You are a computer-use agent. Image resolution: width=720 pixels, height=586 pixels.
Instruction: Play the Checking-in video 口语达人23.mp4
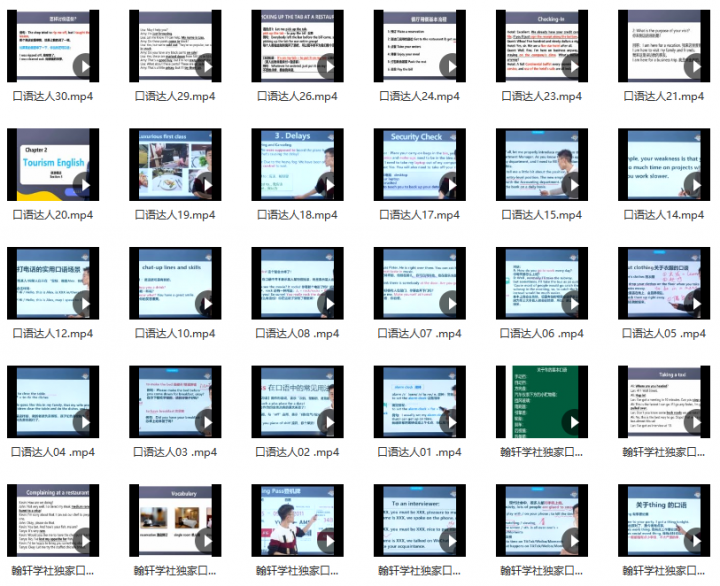[x=572, y=67]
